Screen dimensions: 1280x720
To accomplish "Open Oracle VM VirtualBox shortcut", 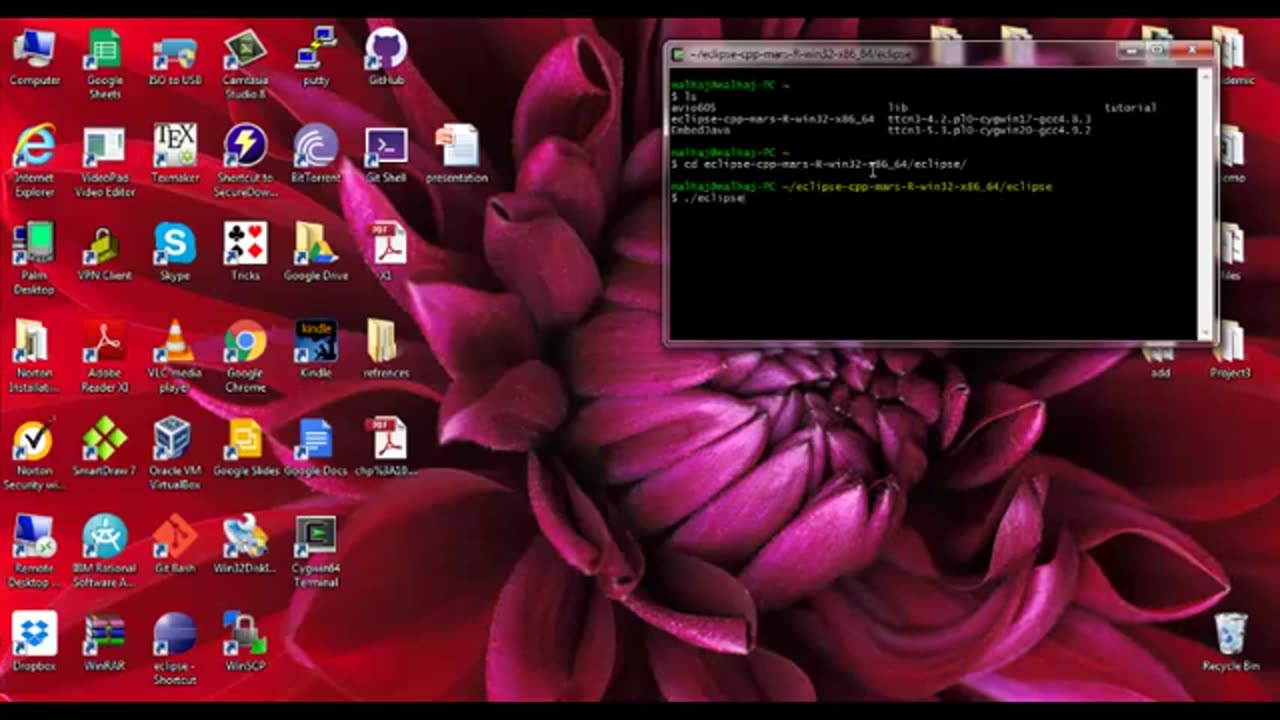I will tap(175, 454).
